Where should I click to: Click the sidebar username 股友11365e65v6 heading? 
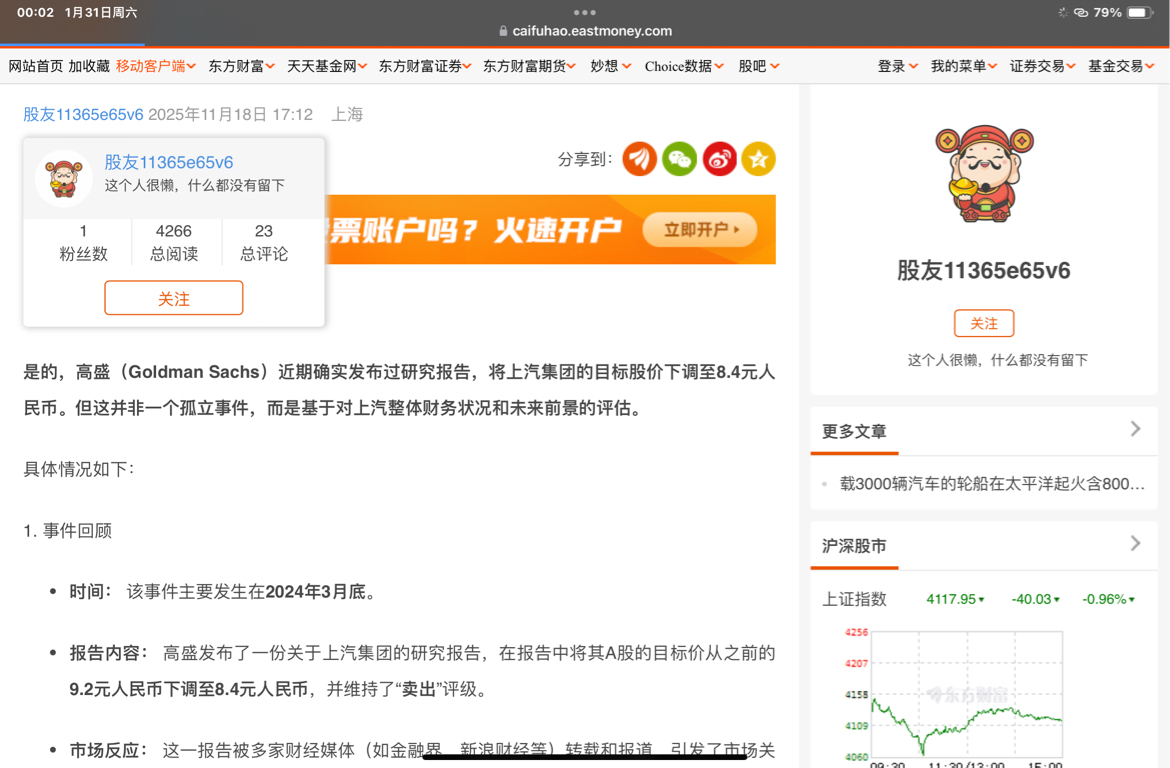[983, 270]
